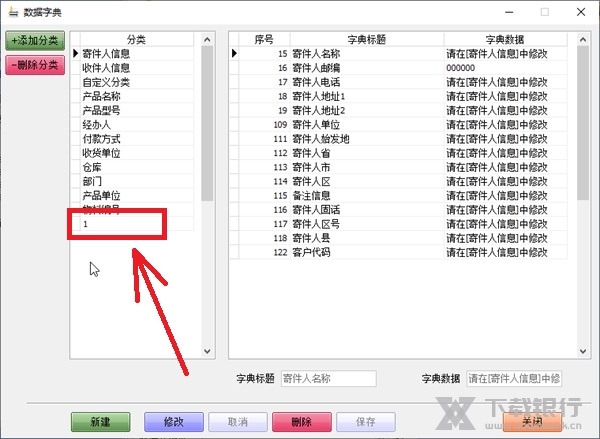Click the 删除分类 red button
The image size is (600, 439).
pyautogui.click(x=35, y=65)
